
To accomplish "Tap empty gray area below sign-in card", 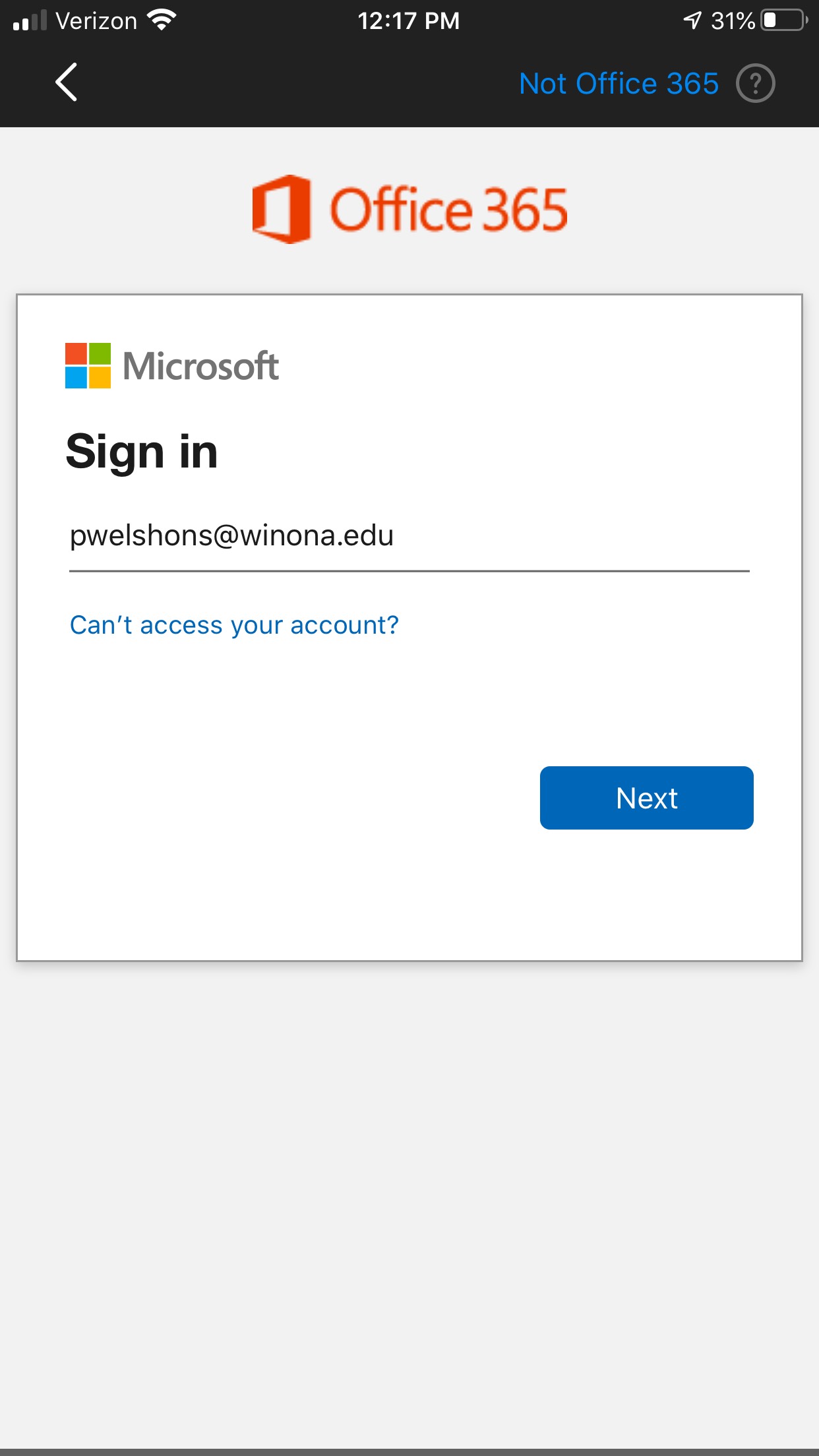I will (x=409, y=1187).
